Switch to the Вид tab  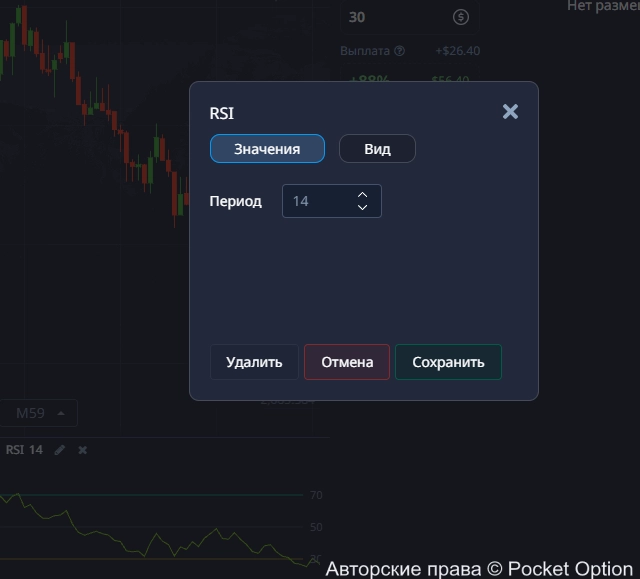click(x=377, y=149)
